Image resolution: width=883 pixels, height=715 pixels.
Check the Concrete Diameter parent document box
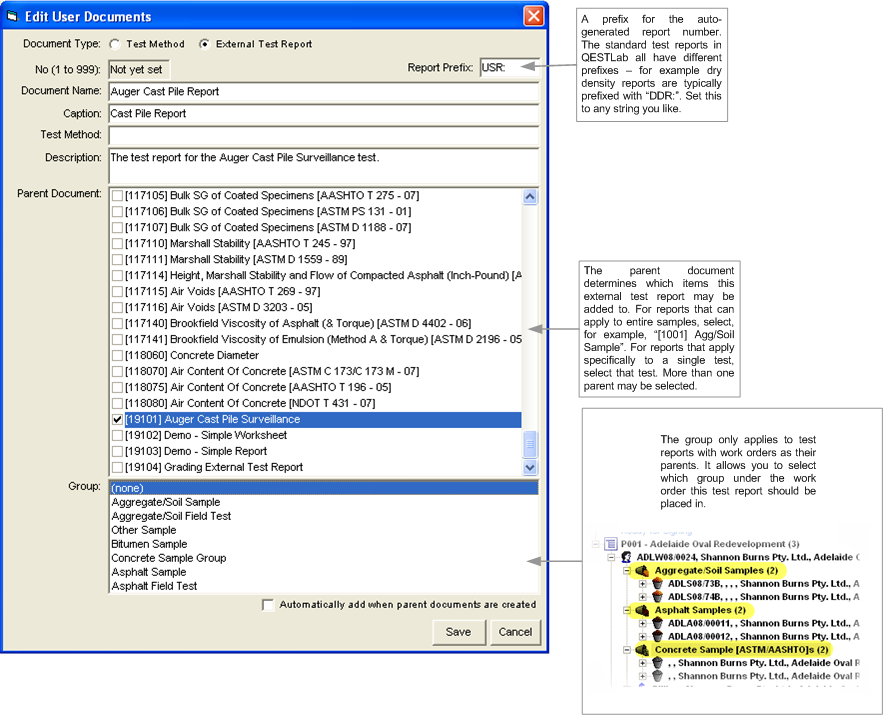[x=117, y=356]
